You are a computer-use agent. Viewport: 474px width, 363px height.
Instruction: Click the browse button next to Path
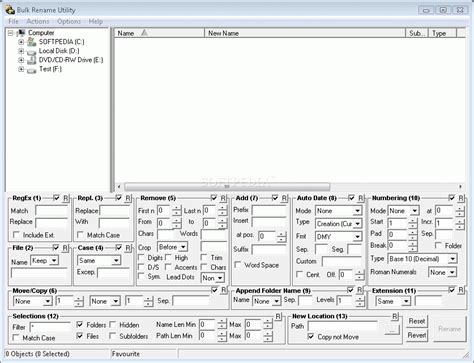392,330
